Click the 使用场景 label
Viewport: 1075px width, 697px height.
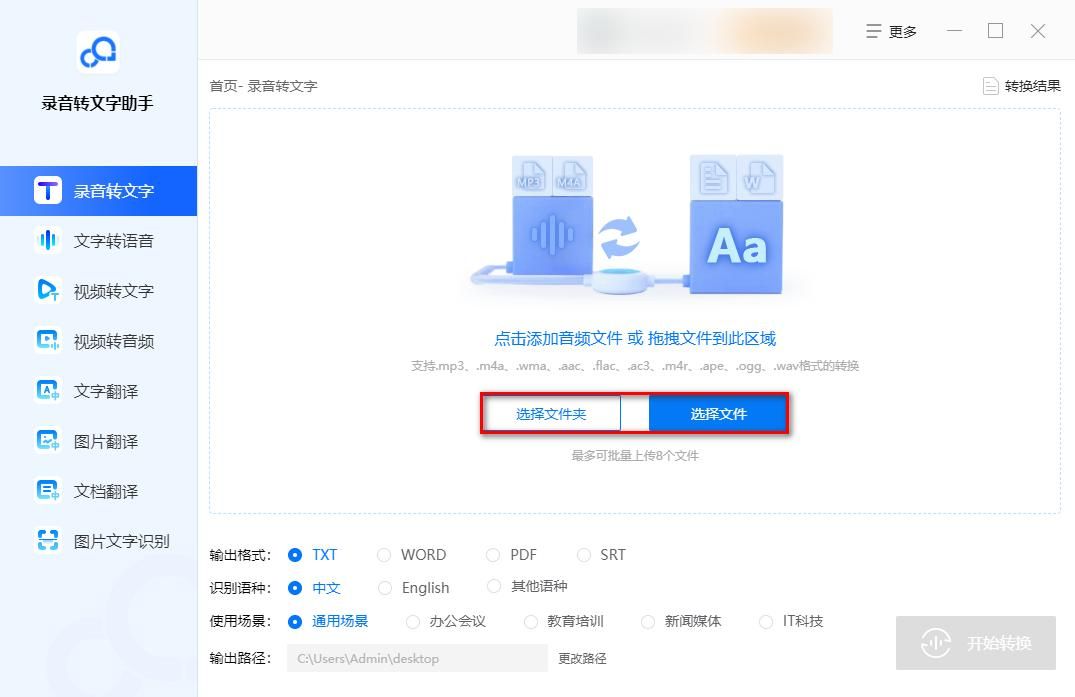[x=240, y=622]
